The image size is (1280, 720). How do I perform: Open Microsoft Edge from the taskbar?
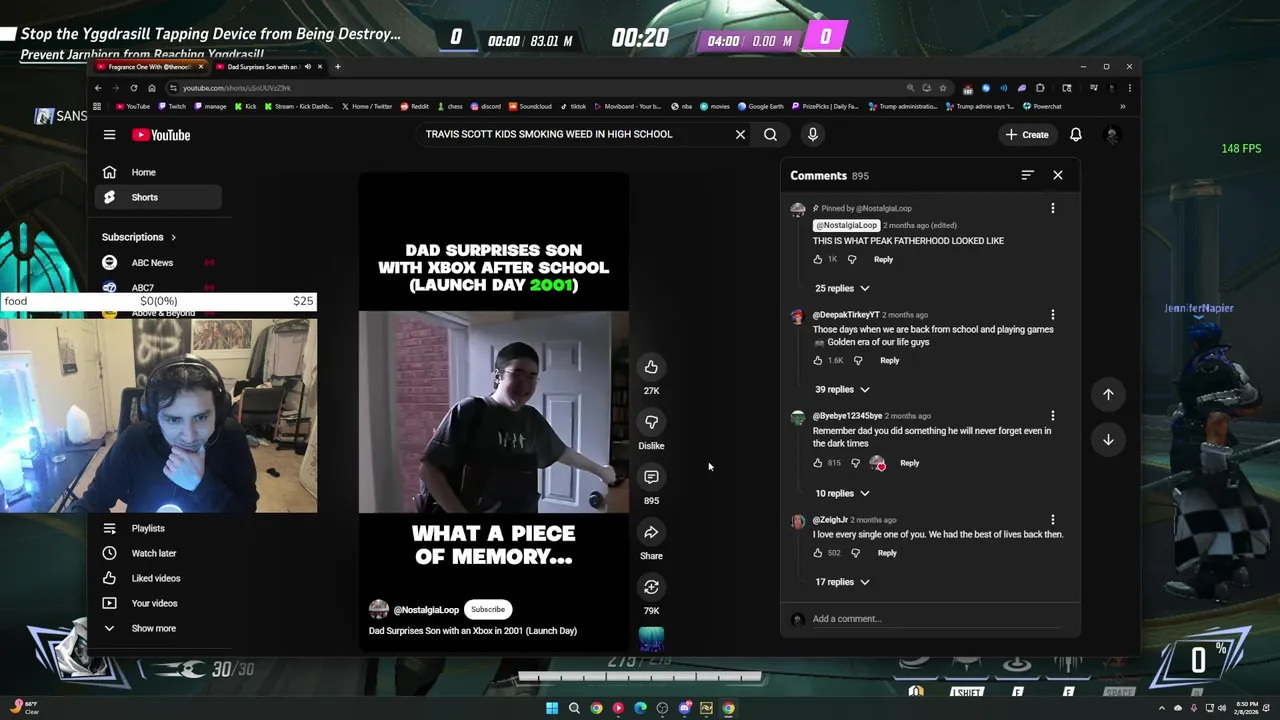[640, 708]
